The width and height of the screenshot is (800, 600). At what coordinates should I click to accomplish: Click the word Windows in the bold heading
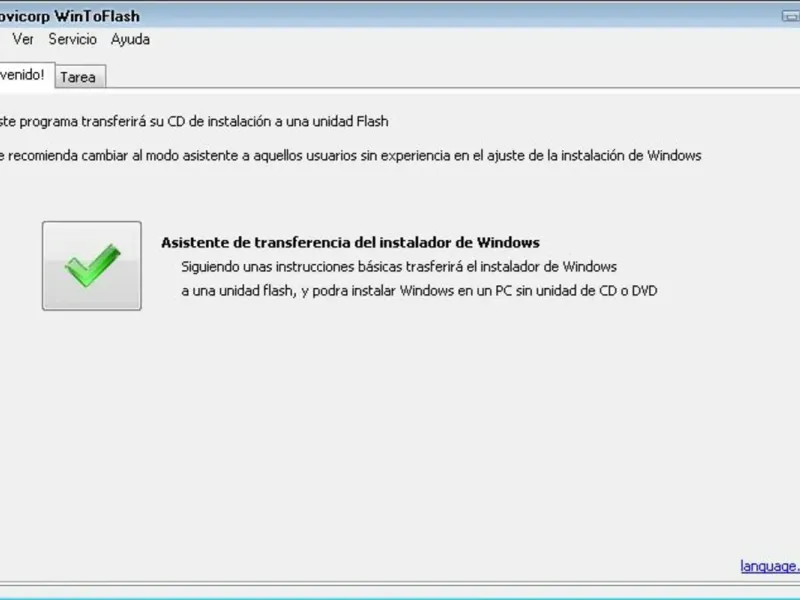[x=508, y=242]
